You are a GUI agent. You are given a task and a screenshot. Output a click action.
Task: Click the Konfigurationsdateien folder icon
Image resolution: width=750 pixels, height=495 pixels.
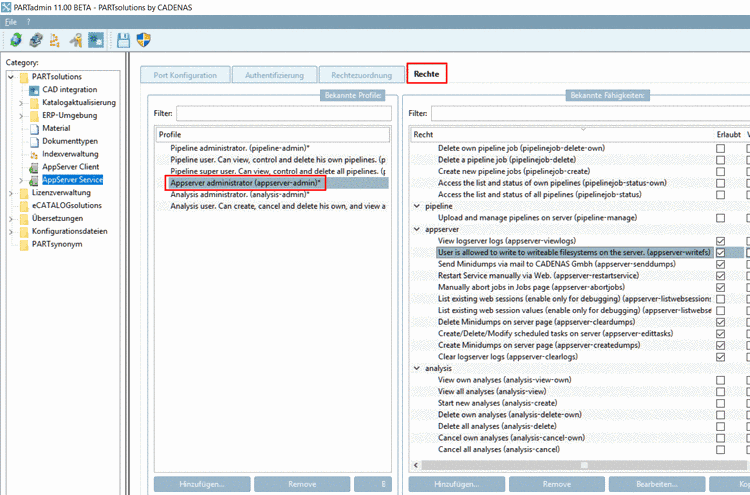[x=24, y=232]
